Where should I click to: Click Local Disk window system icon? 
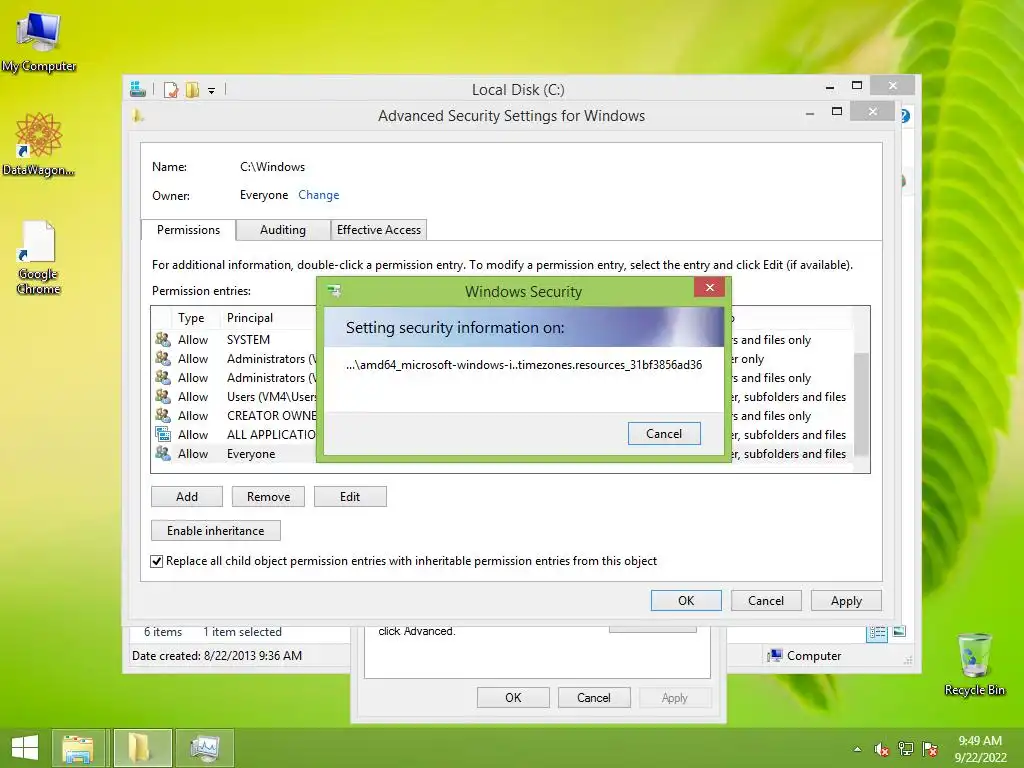137,89
